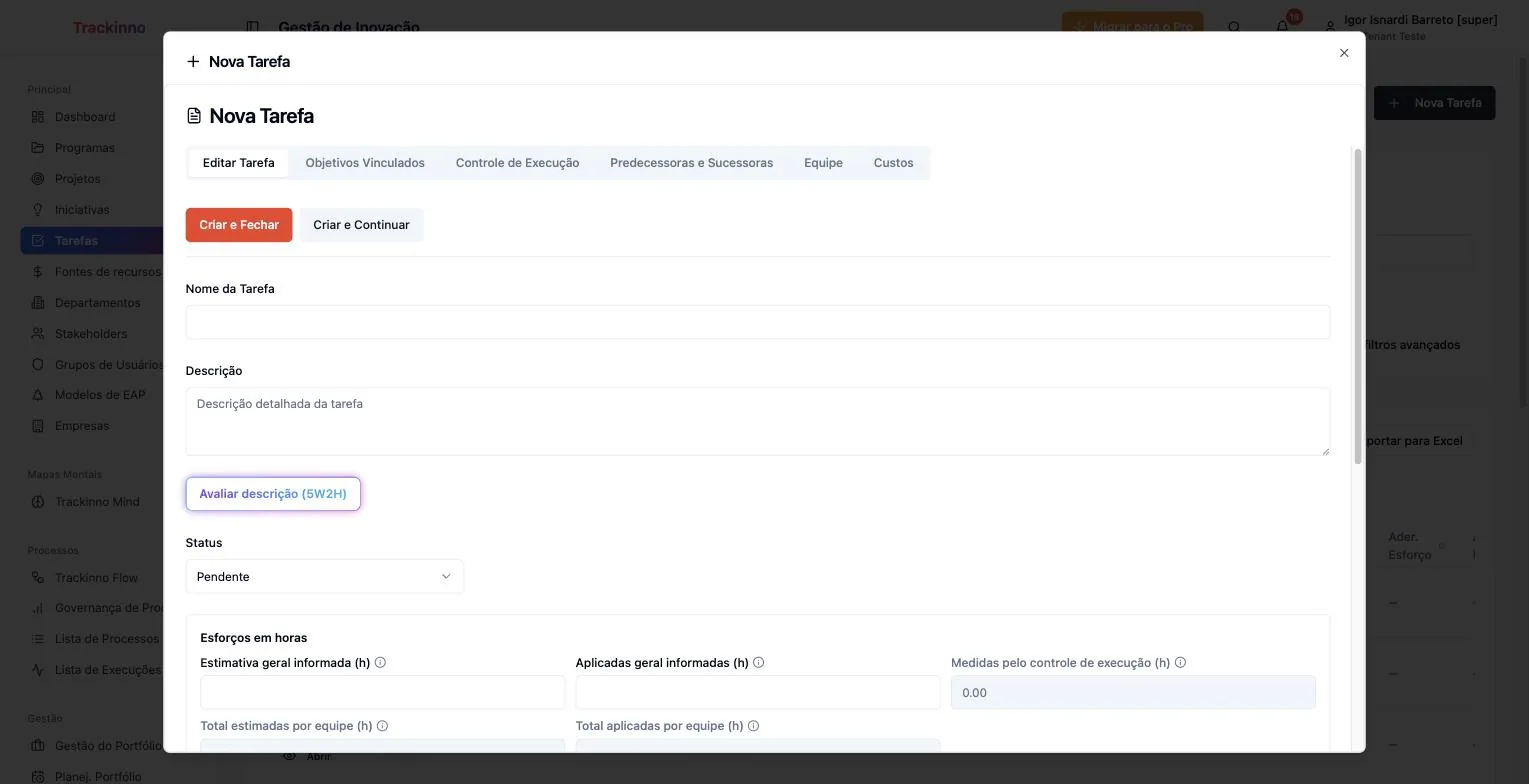This screenshot has width=1529, height=784.
Task: Switch to the Equipe tab
Action: pyautogui.click(x=823, y=163)
